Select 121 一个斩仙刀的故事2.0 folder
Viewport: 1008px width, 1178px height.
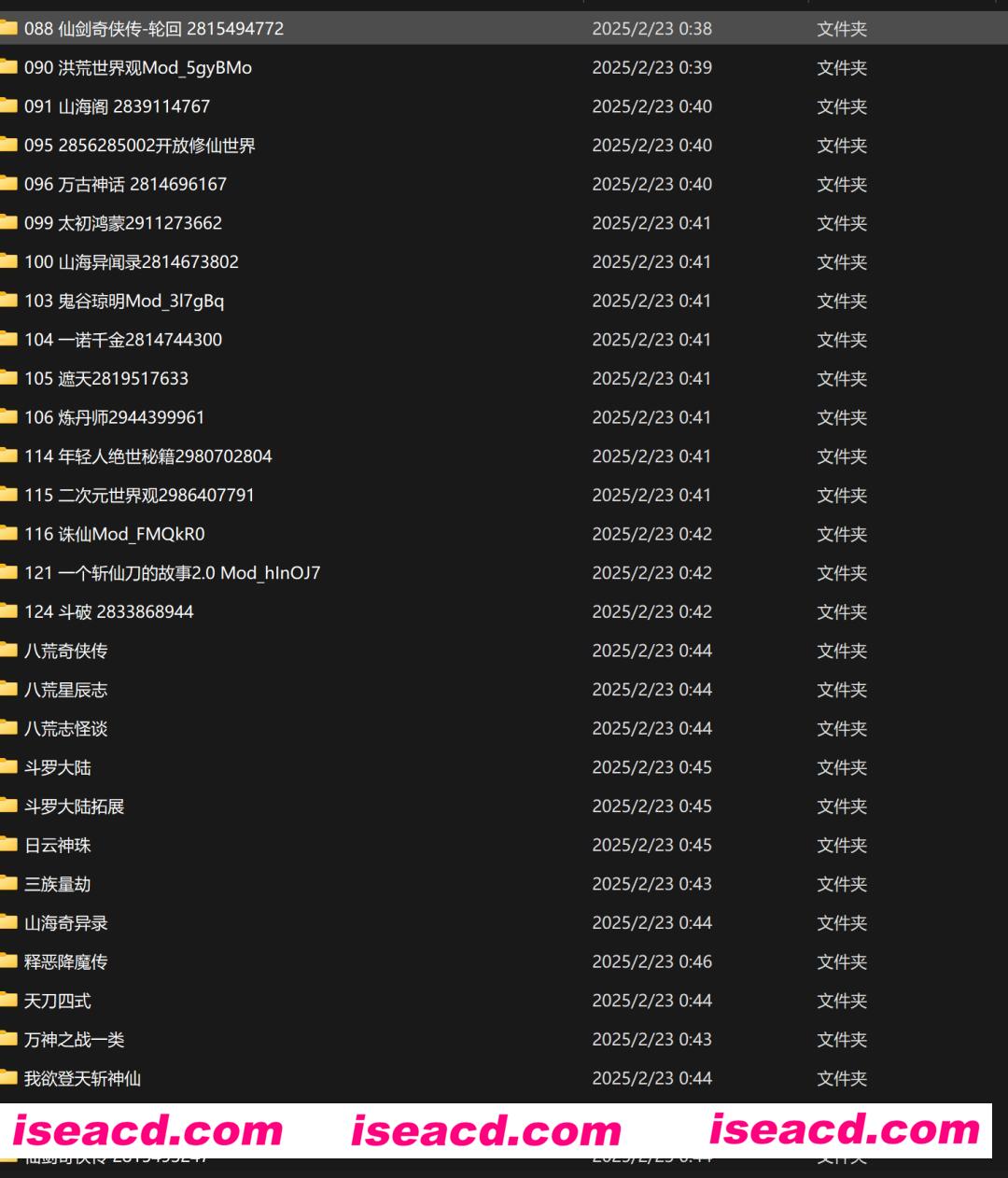(172, 573)
